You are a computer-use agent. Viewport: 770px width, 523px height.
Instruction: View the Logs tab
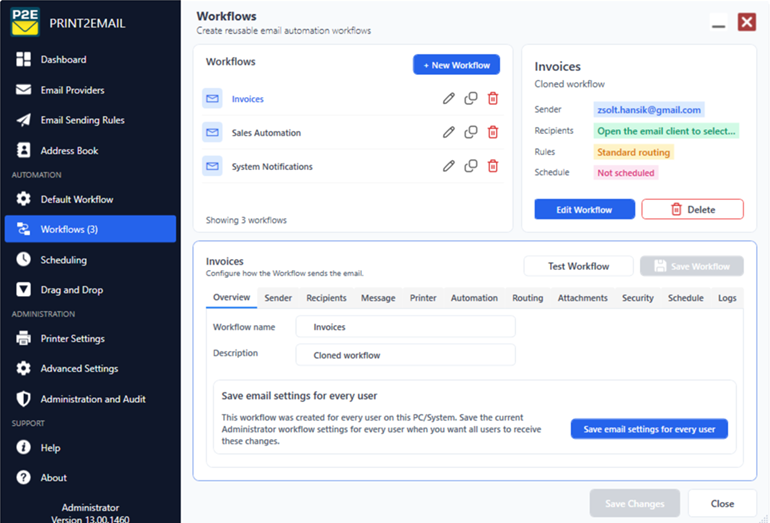(727, 298)
